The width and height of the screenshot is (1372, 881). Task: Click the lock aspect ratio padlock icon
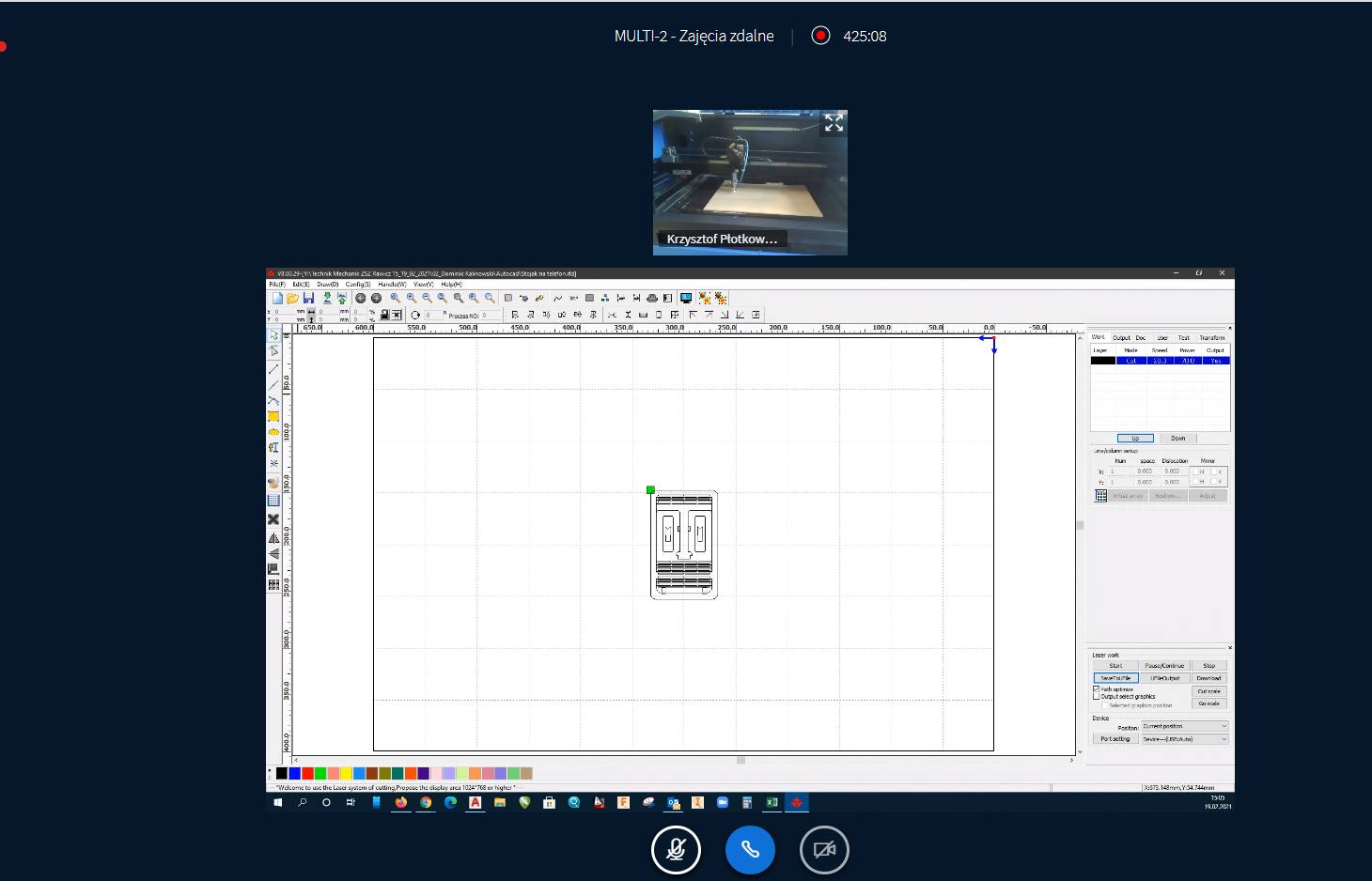(x=384, y=315)
